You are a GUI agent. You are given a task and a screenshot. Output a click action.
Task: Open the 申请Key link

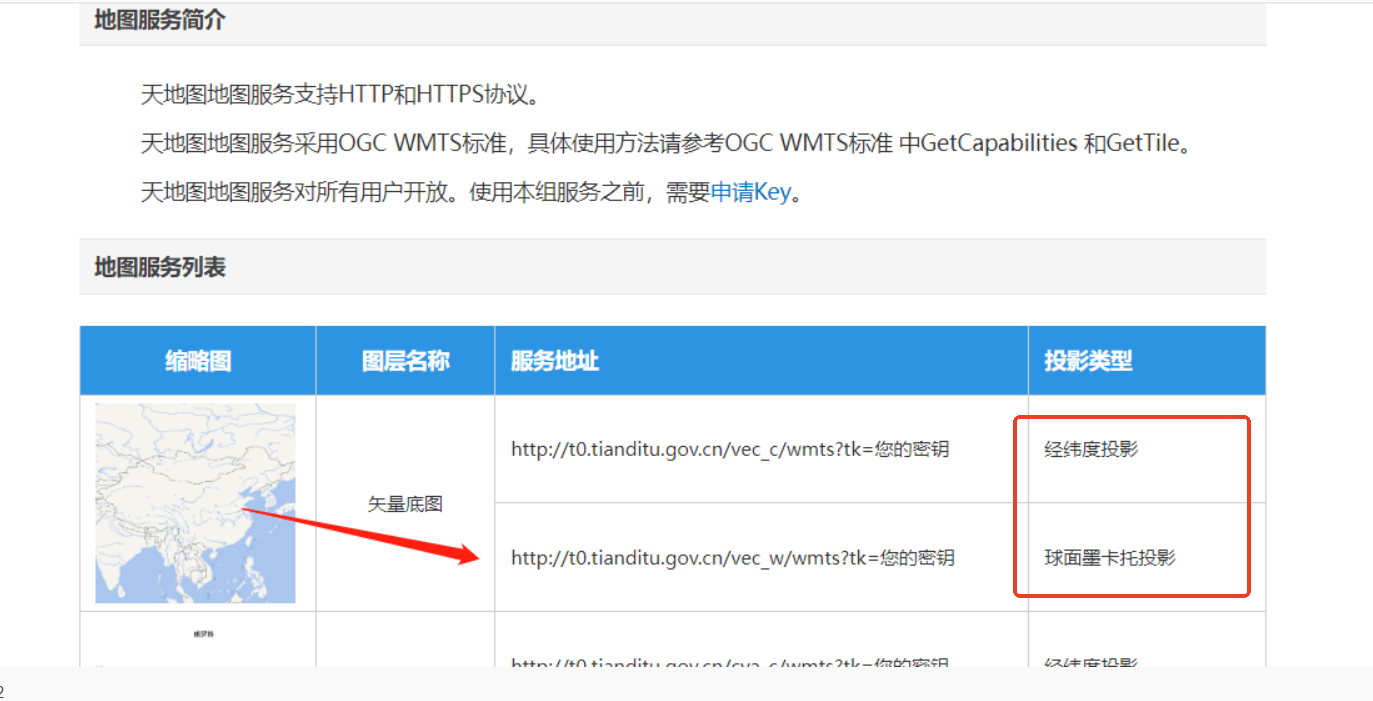[x=750, y=193]
